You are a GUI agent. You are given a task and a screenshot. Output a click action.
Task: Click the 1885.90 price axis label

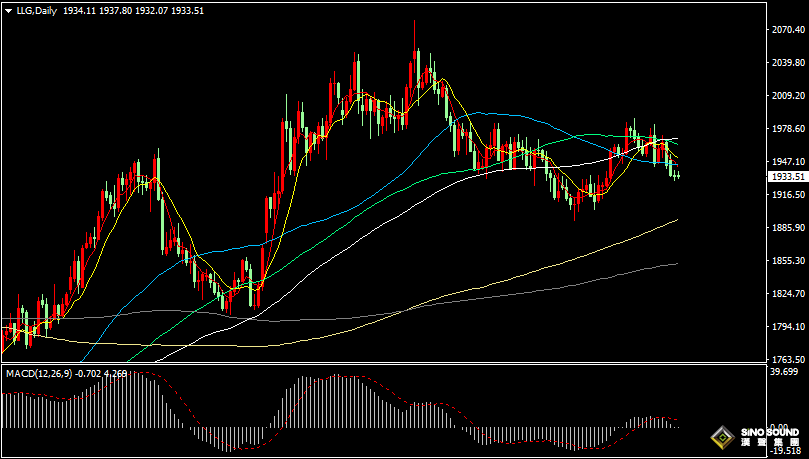pos(787,228)
